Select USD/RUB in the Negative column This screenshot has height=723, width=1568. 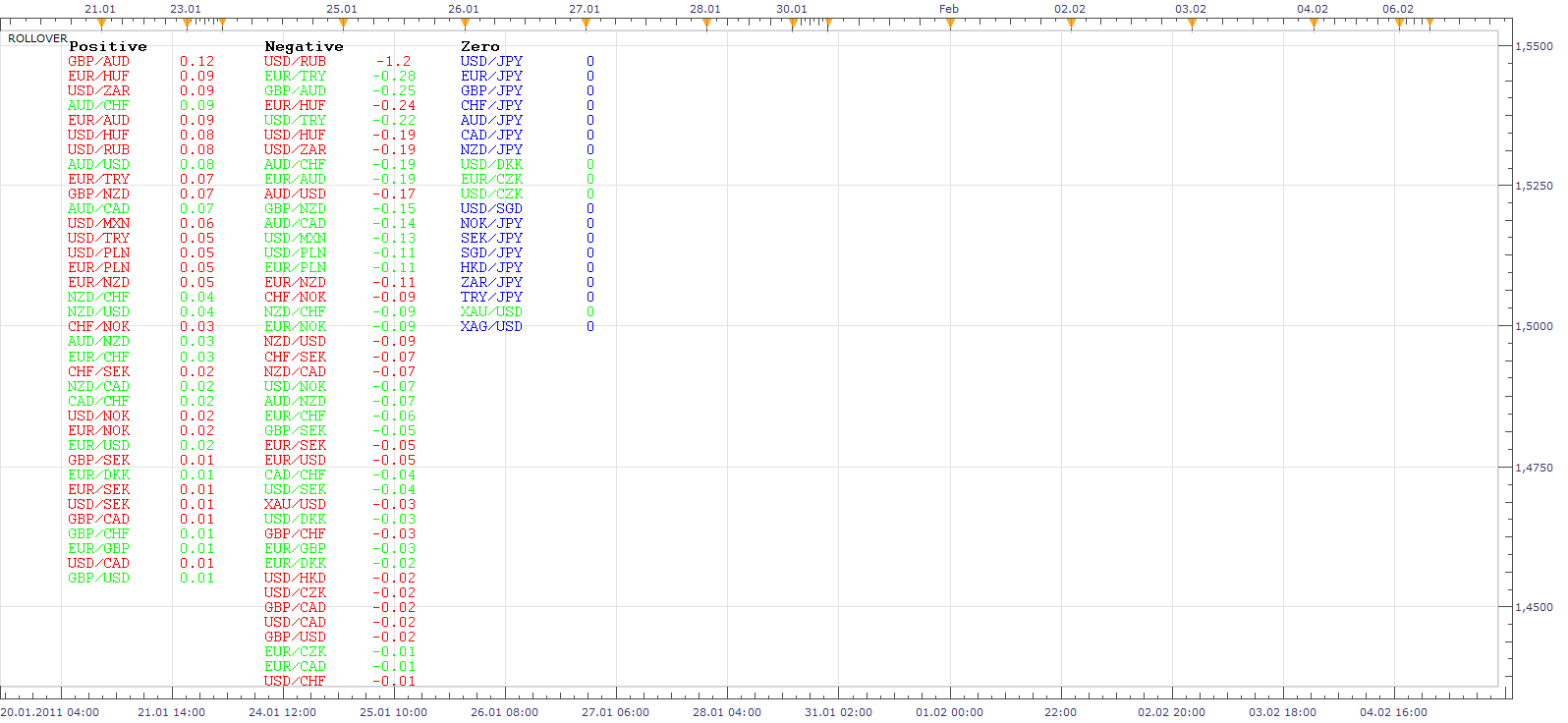(295, 61)
